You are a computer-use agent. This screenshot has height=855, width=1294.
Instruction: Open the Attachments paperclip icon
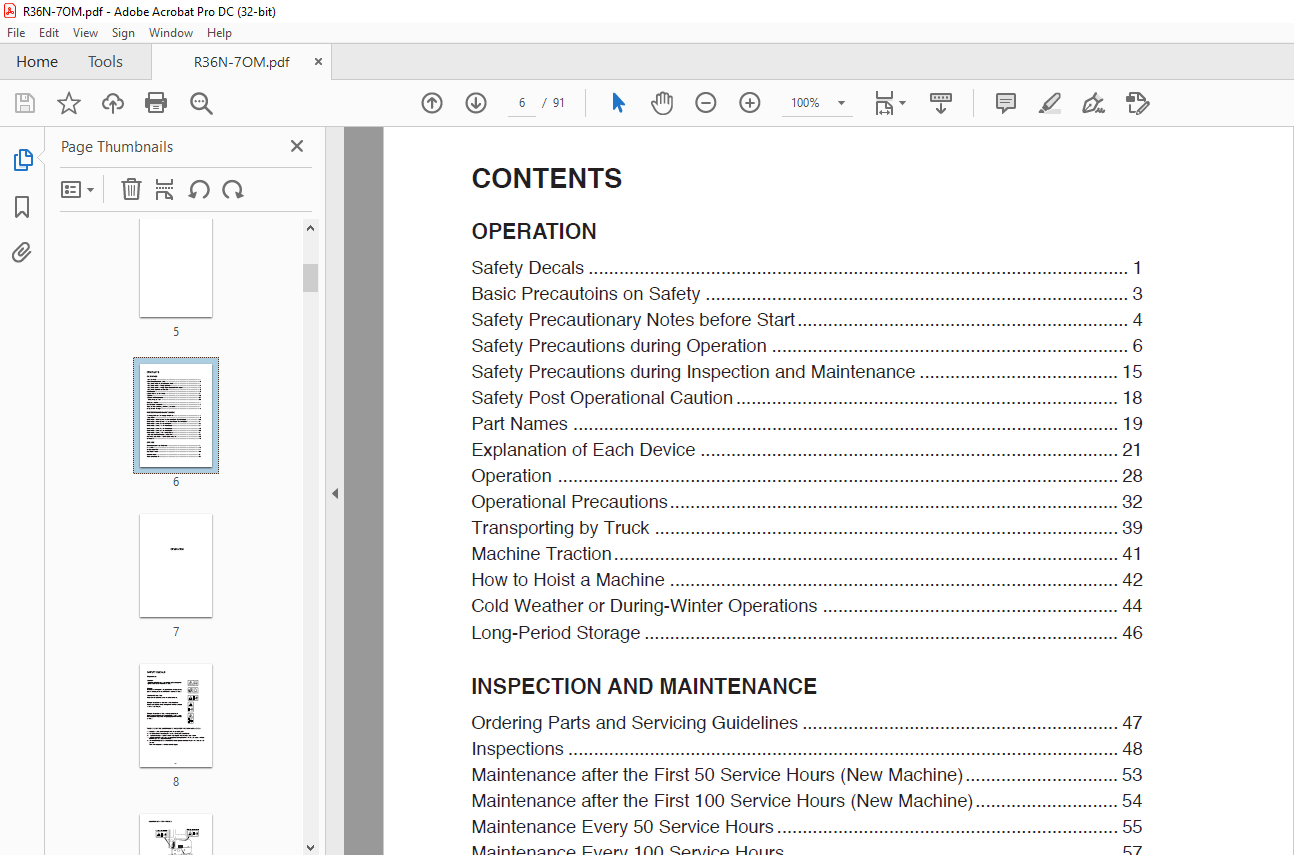[22, 253]
